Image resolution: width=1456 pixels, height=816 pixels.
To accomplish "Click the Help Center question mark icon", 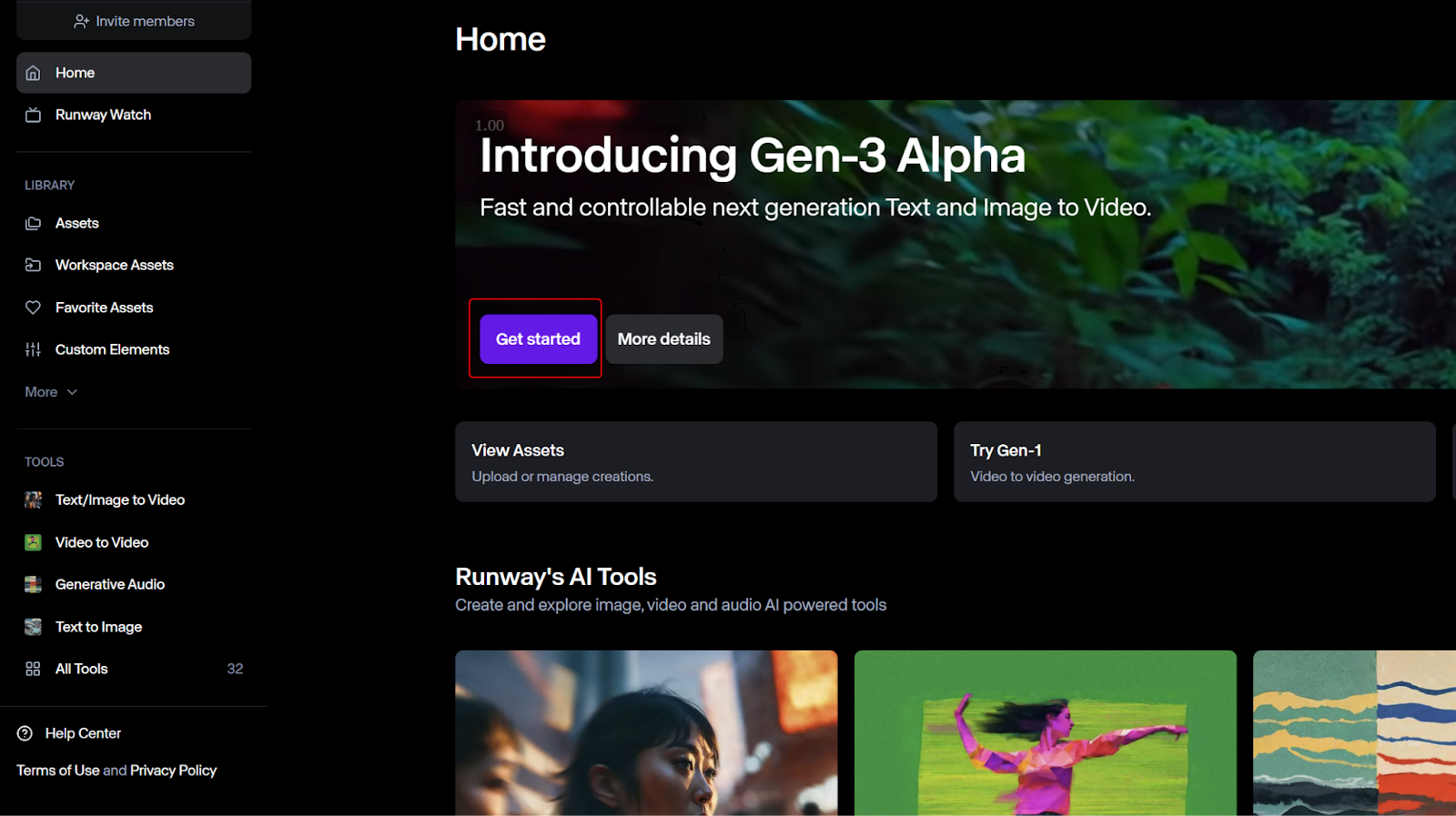I will (25, 733).
